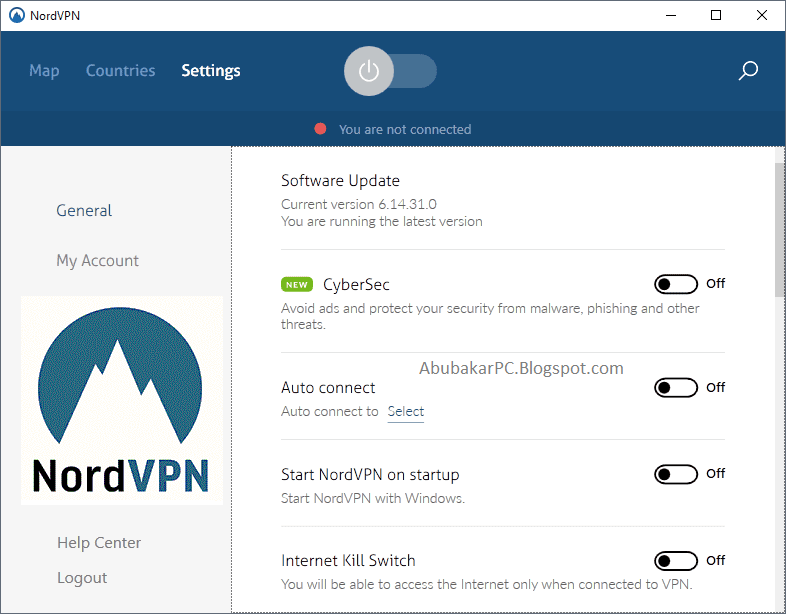Switch on Internet Kill Switch toggle
Viewport: 786px width, 614px height.
[x=676, y=561]
